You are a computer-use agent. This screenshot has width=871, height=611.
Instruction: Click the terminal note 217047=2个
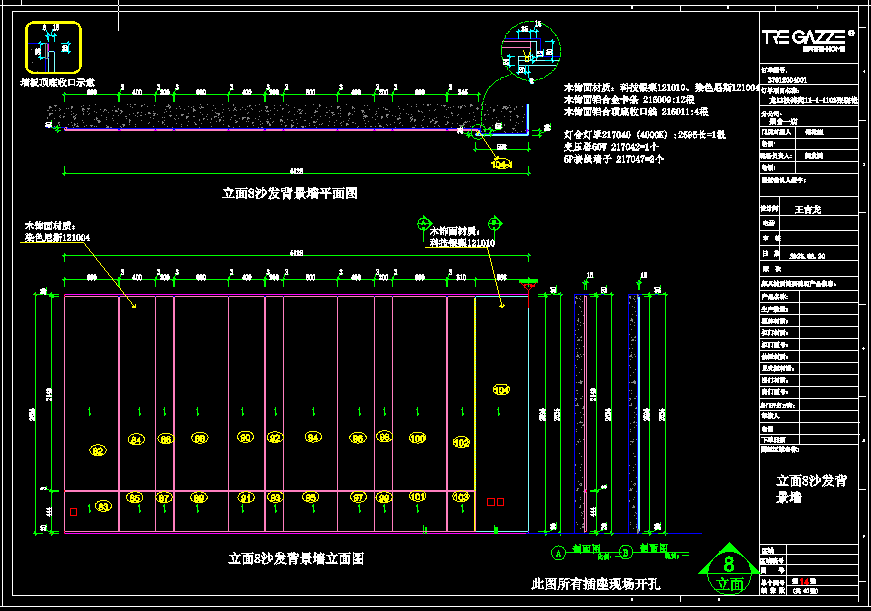coord(614,159)
